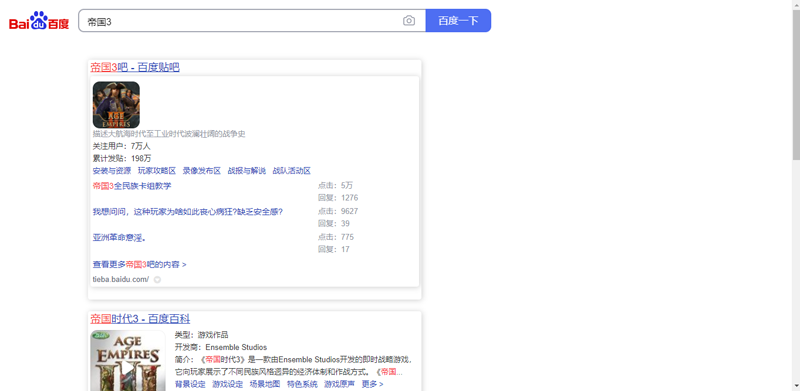This screenshot has width=800, height=391.
Task: Open the 战队活动区 section link
Action: [291, 171]
